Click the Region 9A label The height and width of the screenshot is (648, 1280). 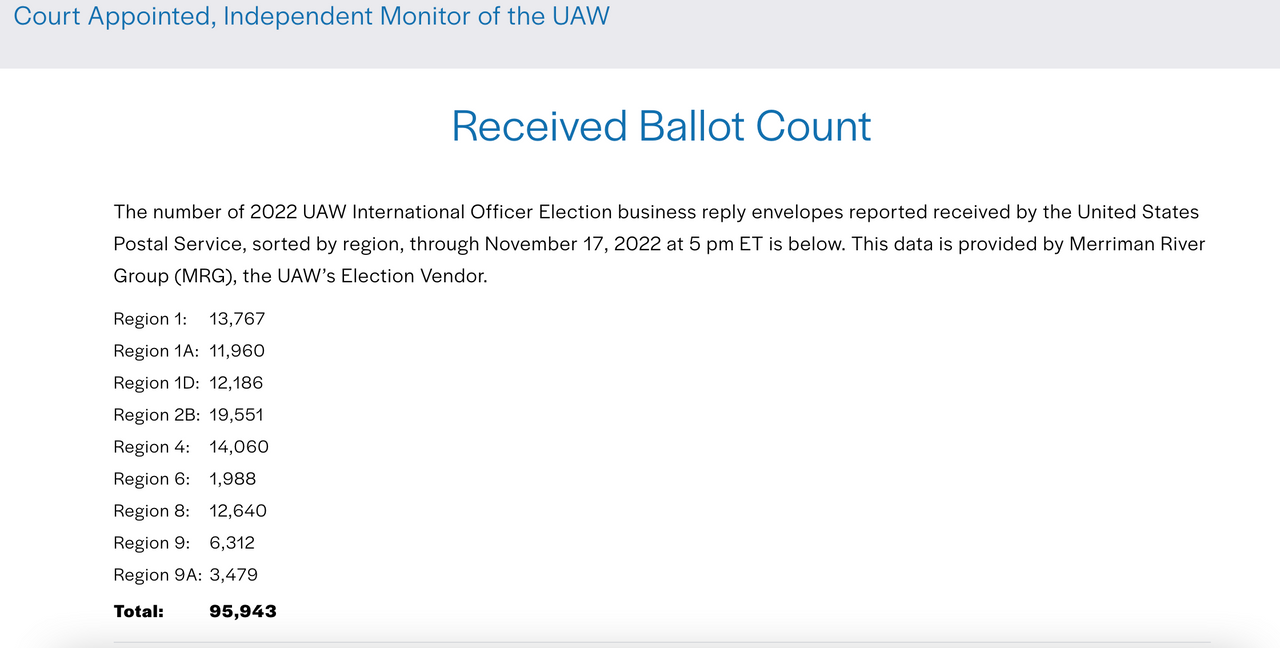157,575
